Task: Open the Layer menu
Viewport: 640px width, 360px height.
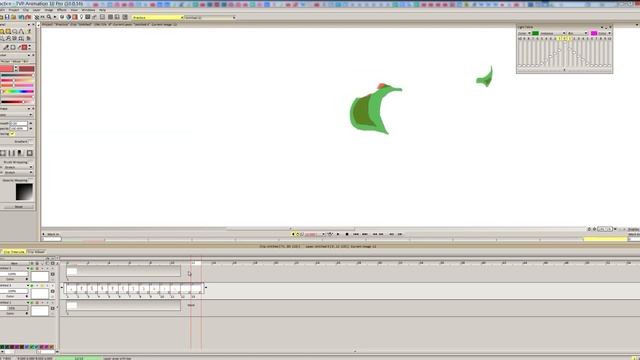Action: 36,10
